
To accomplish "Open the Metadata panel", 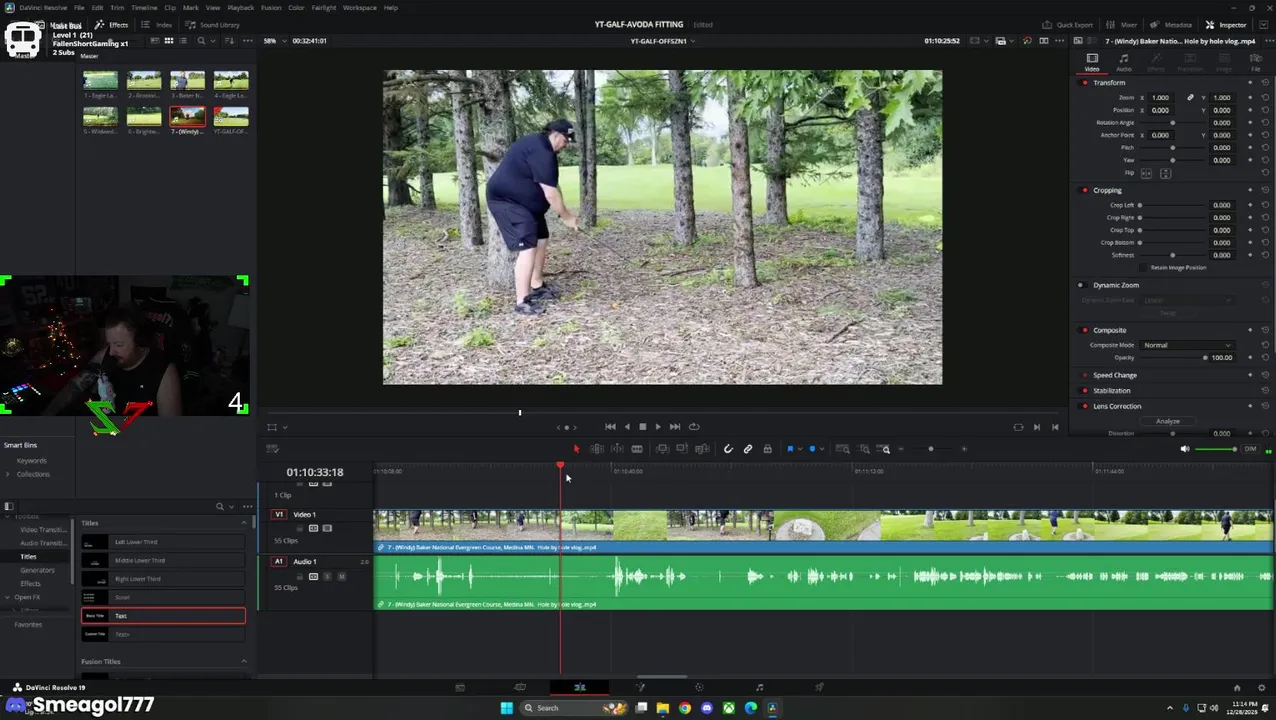I will coord(1171,25).
